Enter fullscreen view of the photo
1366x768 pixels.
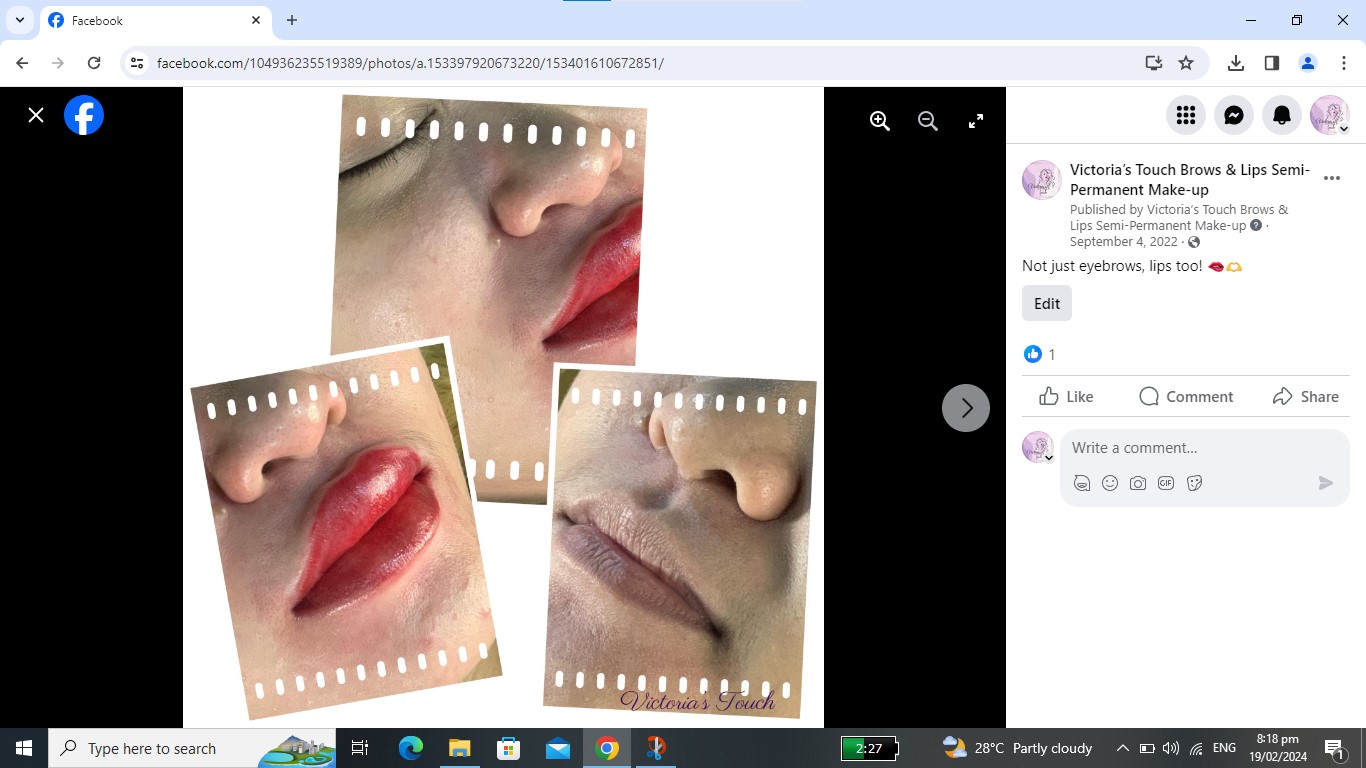click(x=975, y=120)
